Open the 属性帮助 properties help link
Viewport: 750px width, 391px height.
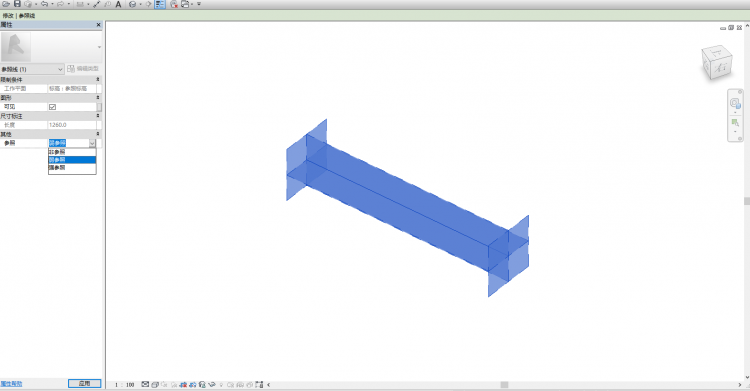pyautogui.click(x=11, y=384)
